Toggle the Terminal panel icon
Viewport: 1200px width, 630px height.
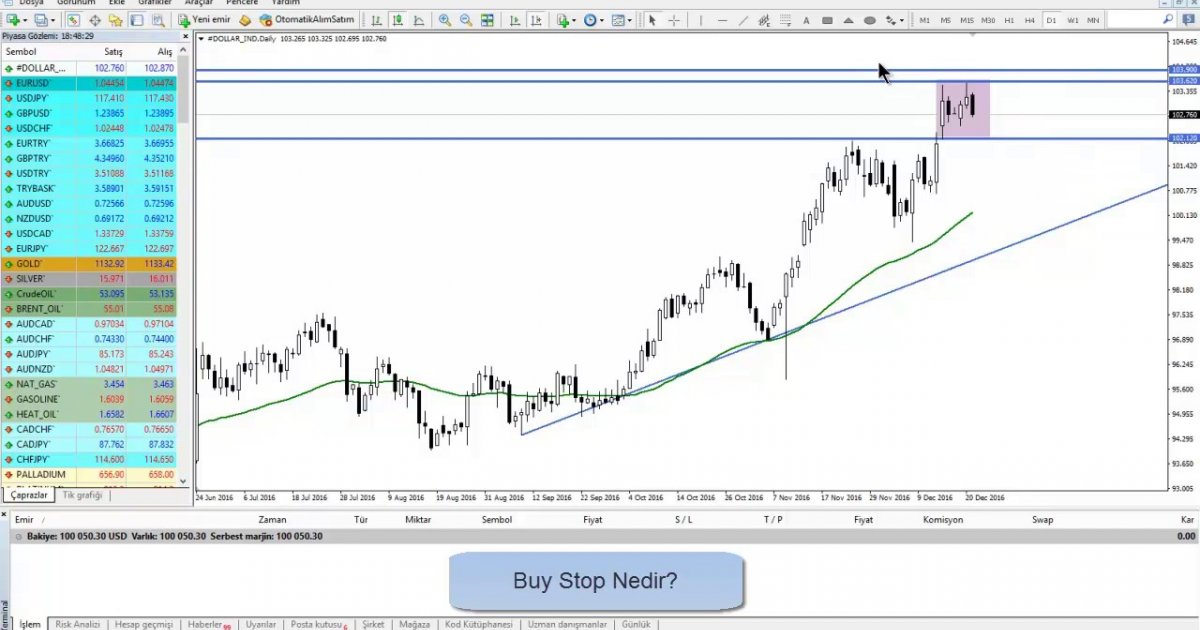click(x=137, y=20)
